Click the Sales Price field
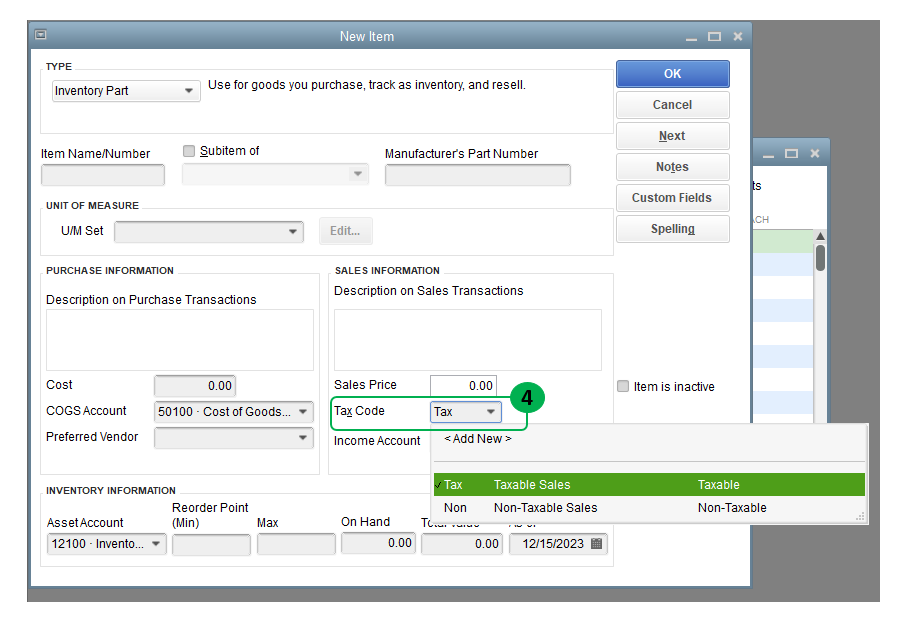Screen dimensions: 907x630 click(x=463, y=386)
